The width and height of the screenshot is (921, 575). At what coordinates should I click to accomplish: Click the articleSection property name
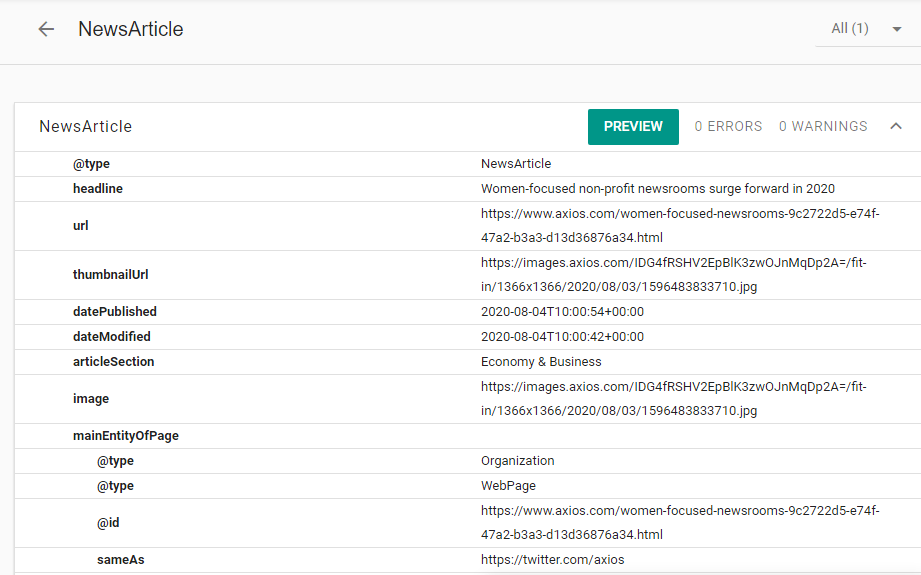113,362
